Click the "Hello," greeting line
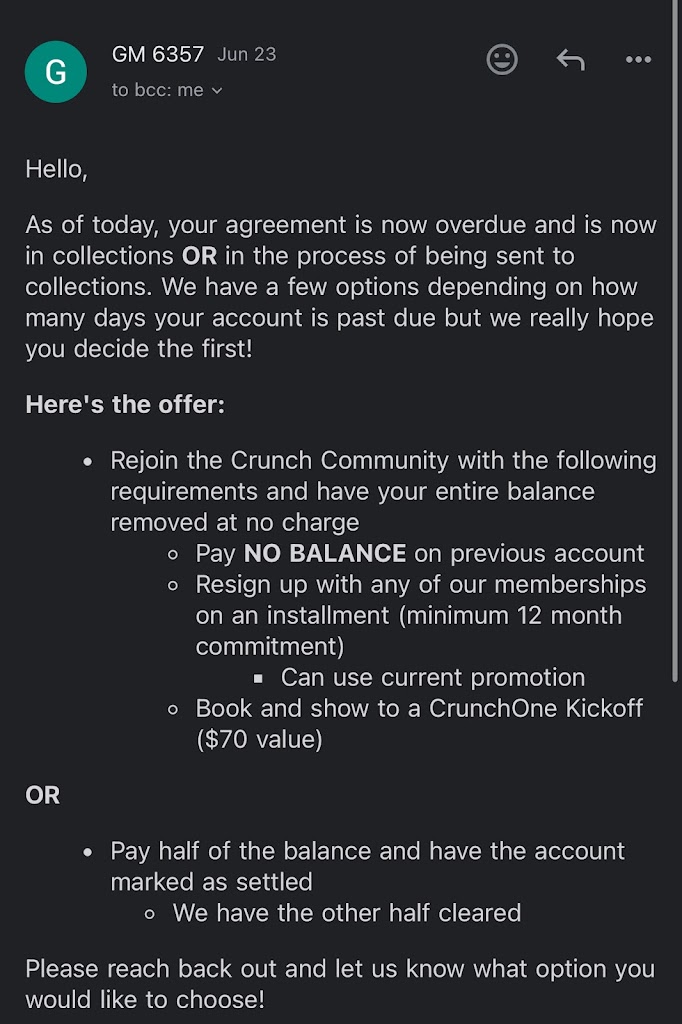682x1024 pixels. click(57, 169)
